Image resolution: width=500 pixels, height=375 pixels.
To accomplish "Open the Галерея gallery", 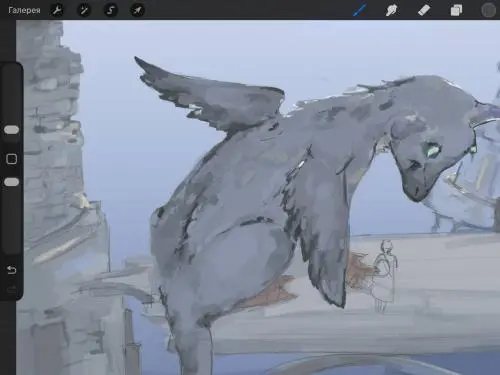I will (x=24, y=10).
